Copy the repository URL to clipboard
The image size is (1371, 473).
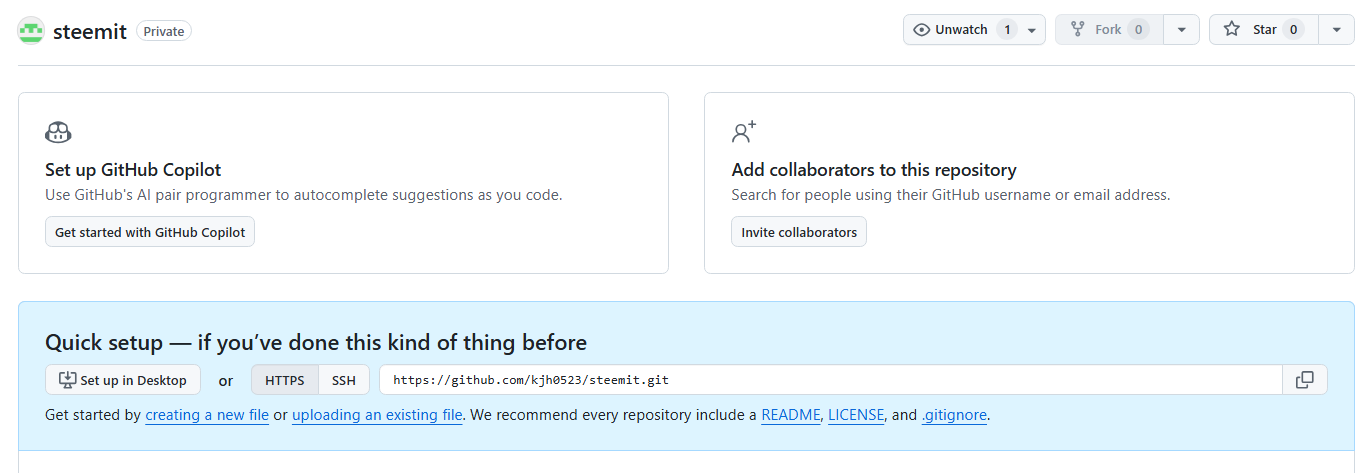1305,380
